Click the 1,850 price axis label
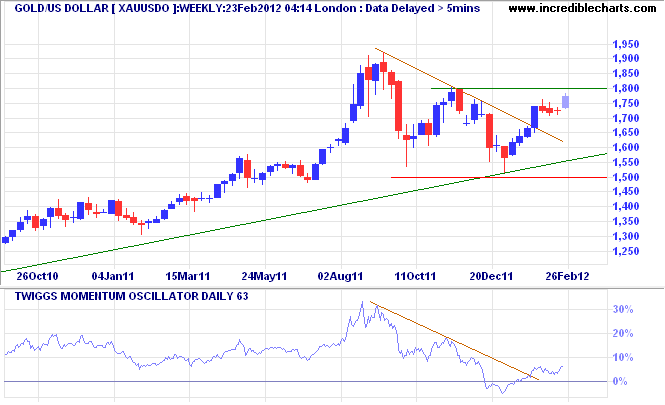This screenshot has width=665, height=405. [626, 73]
